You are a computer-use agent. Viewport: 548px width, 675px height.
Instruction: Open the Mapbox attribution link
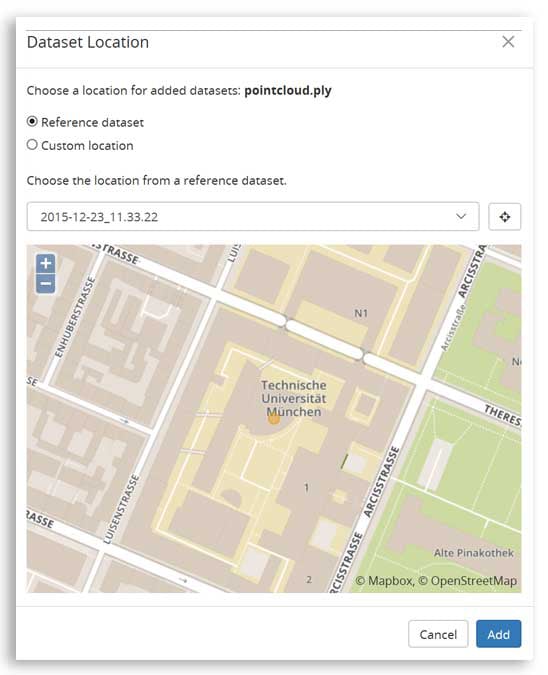coord(384,581)
